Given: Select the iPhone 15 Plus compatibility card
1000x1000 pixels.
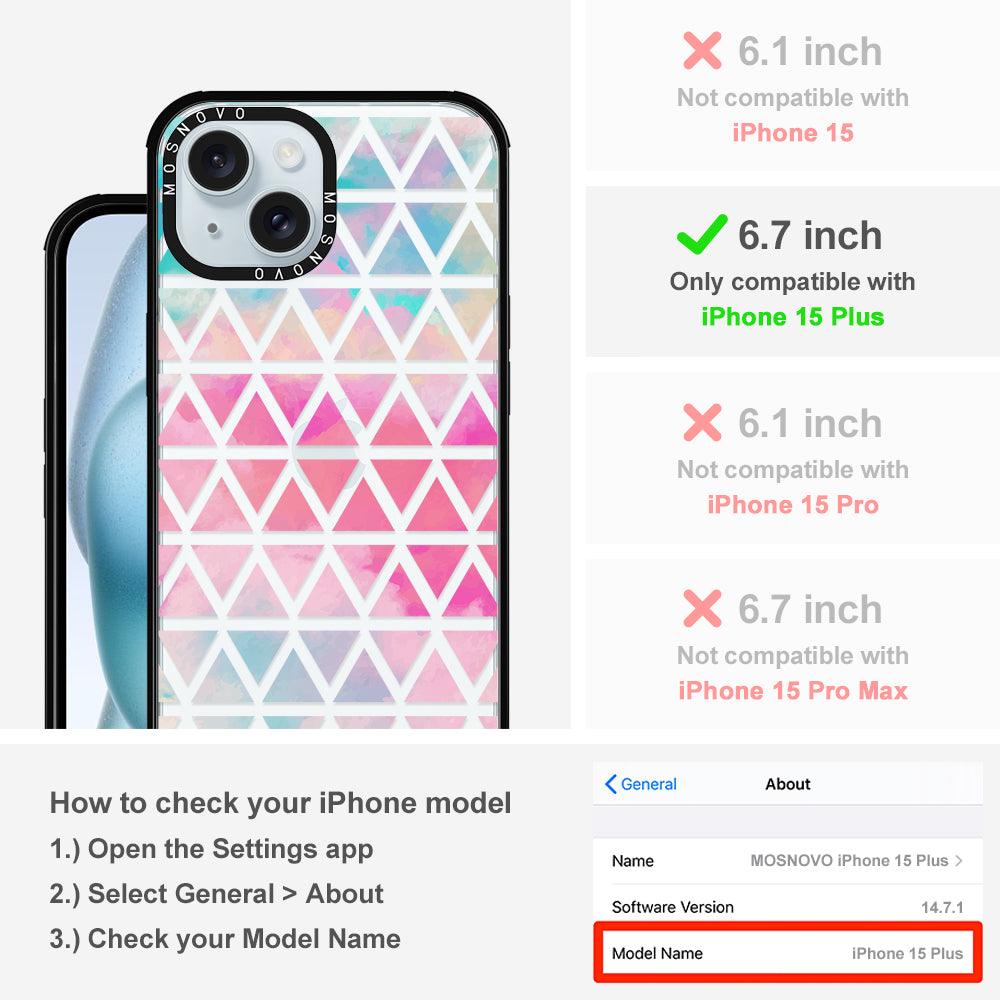Looking at the screenshot, I should point(792,272).
